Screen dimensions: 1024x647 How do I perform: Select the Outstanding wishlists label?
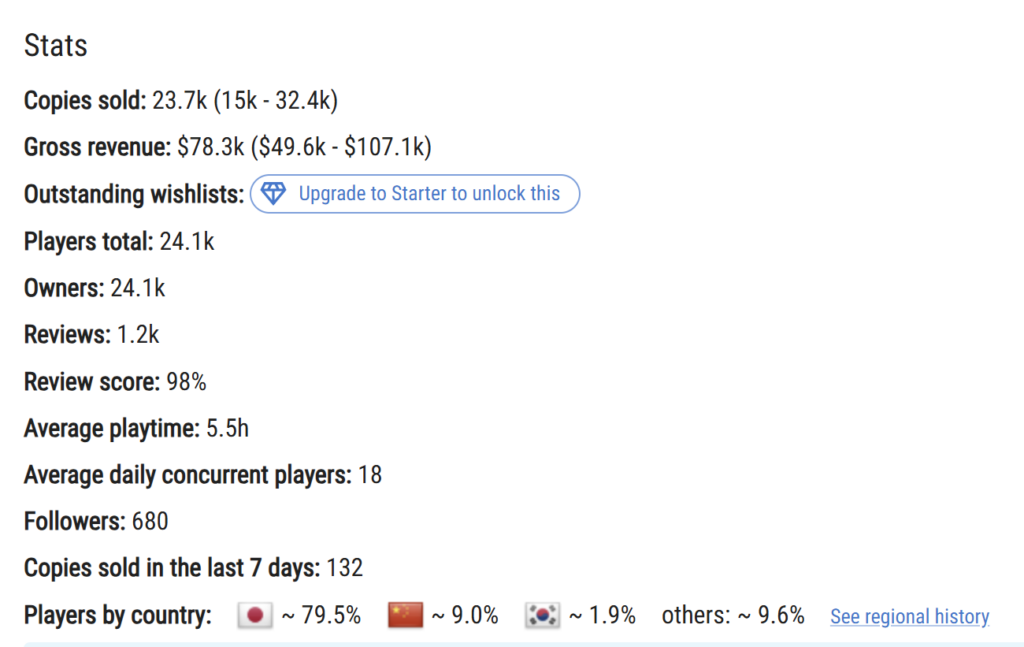click(x=134, y=195)
